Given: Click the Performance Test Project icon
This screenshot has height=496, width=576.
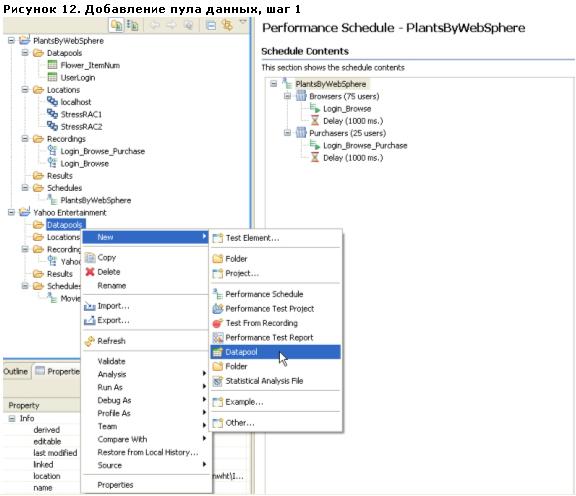Looking at the screenshot, I should click(217, 309).
